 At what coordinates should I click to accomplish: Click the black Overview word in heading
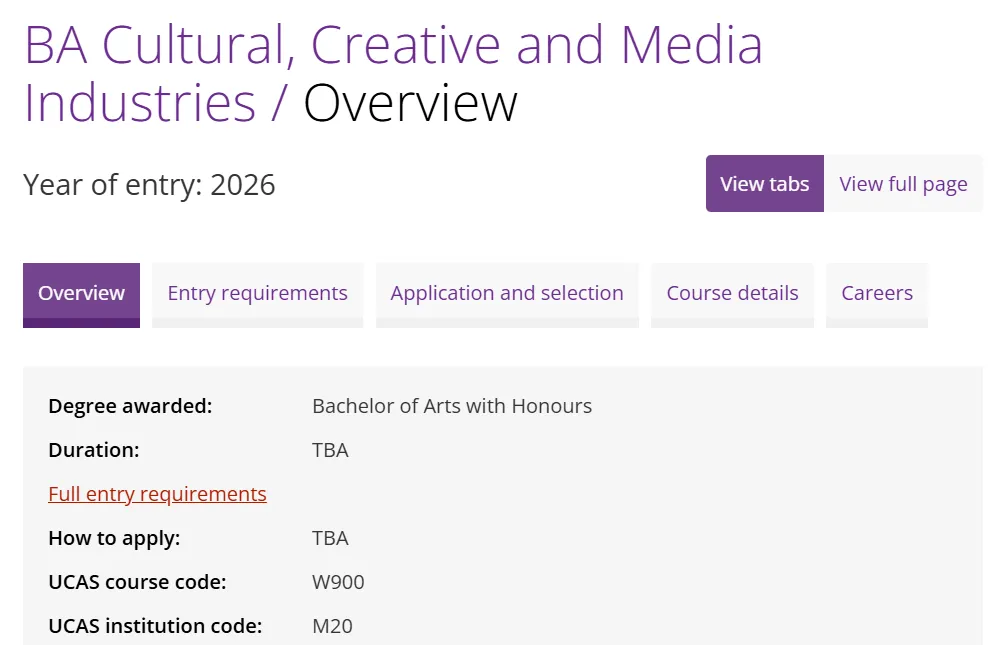[410, 104]
